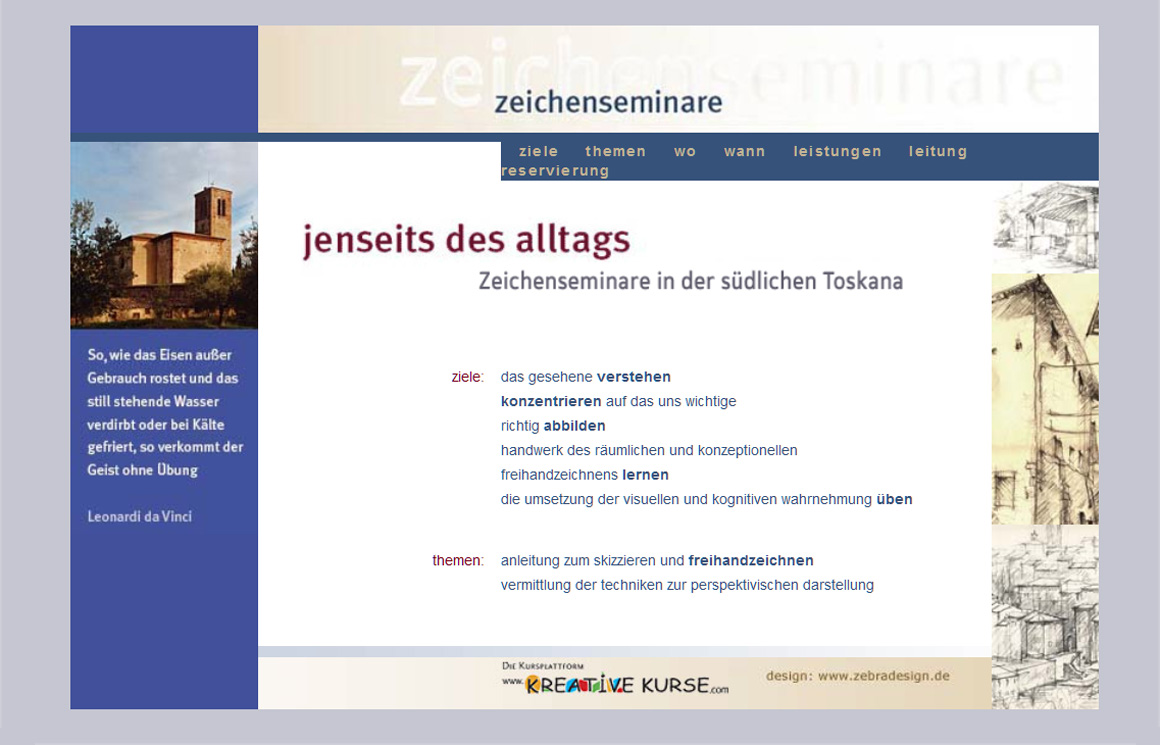Open the leitung menu item

point(937,152)
